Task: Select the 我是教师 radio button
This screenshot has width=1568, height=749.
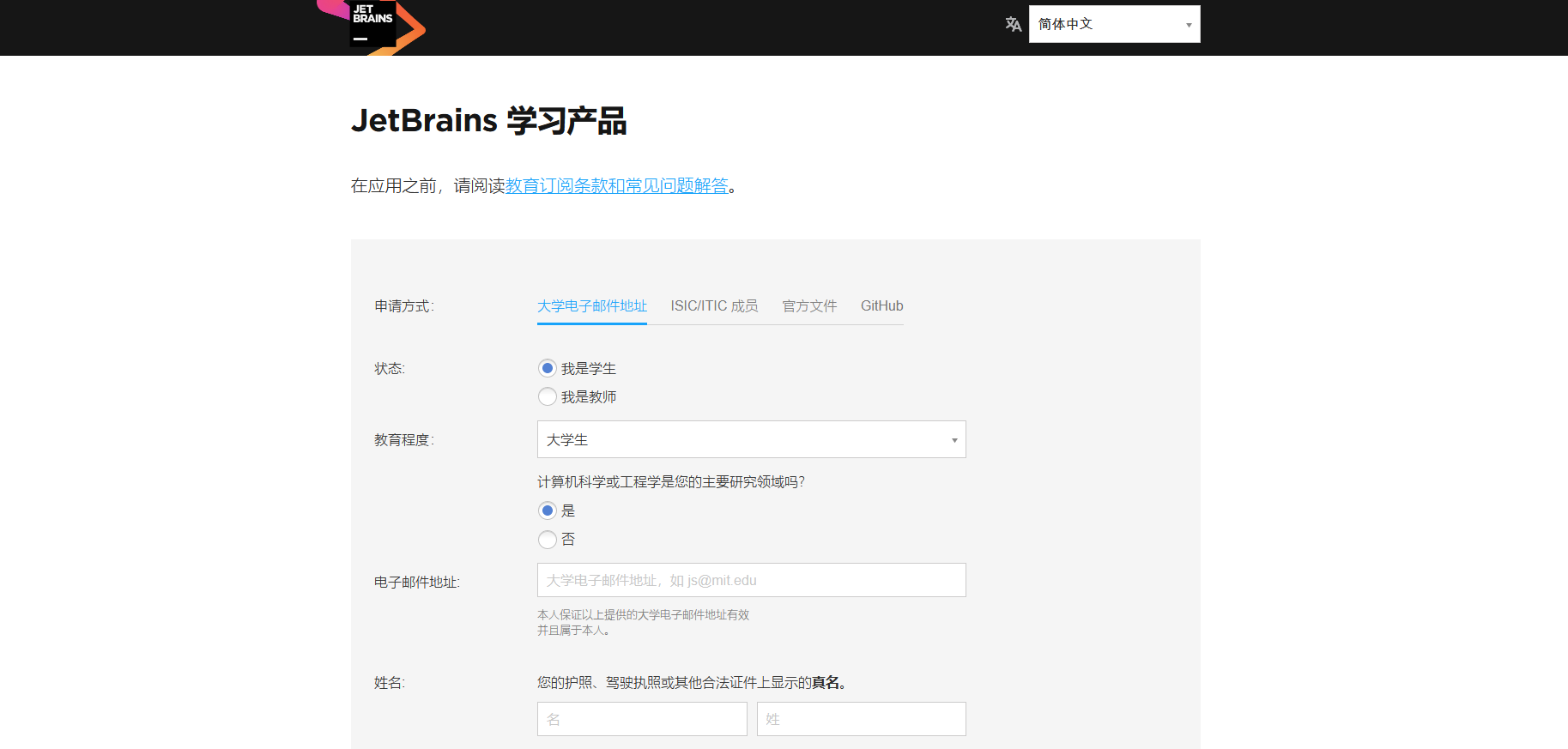Action: tap(548, 396)
